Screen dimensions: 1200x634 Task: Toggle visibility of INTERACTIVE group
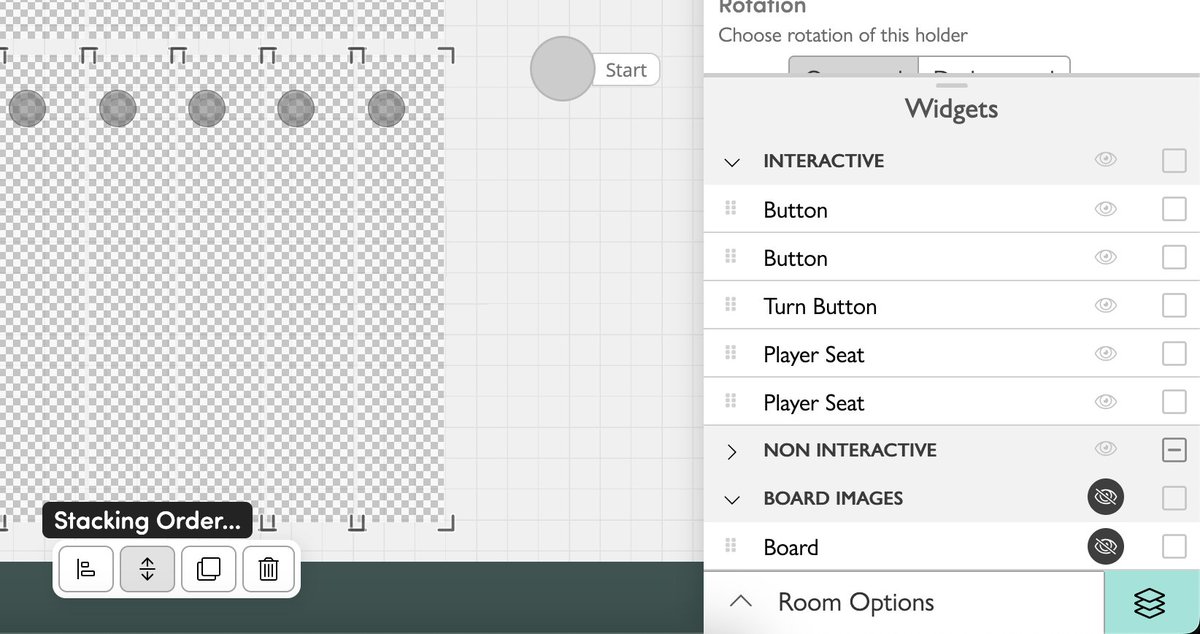(1105, 160)
